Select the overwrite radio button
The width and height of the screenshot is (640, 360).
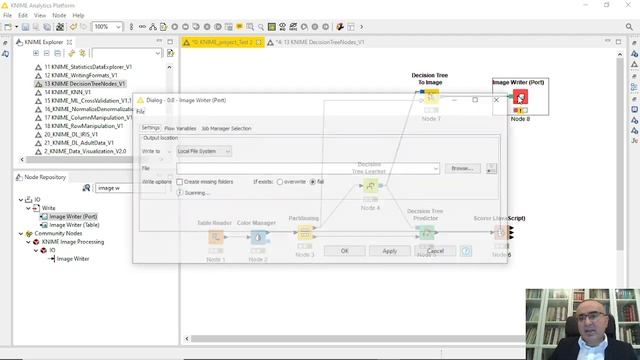(280, 182)
